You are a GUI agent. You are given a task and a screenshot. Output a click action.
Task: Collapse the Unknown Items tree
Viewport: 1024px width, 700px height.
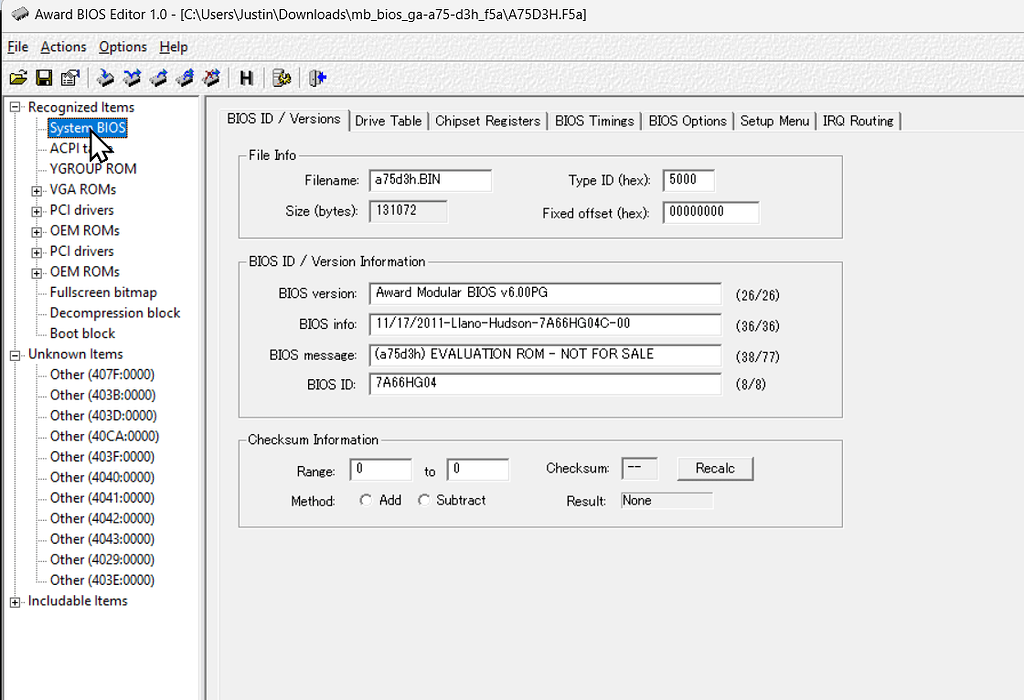tap(12, 354)
